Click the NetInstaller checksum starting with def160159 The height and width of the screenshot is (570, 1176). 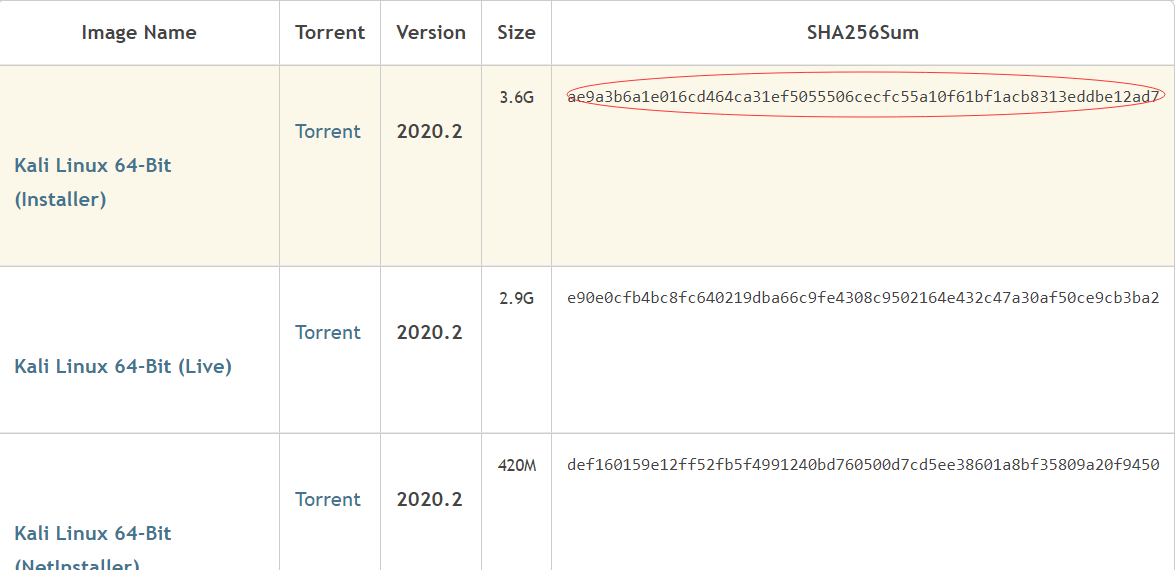click(863, 465)
